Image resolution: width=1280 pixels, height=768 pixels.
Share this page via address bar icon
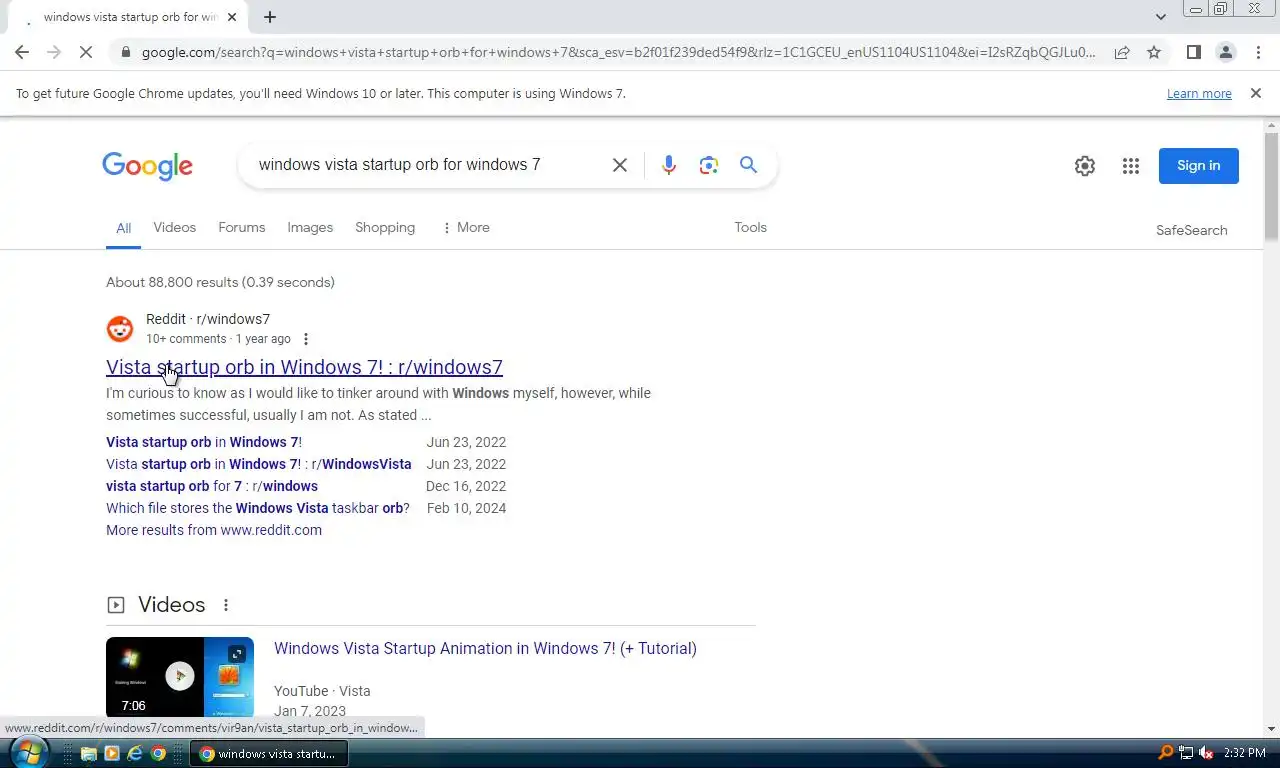pyautogui.click(x=1122, y=52)
